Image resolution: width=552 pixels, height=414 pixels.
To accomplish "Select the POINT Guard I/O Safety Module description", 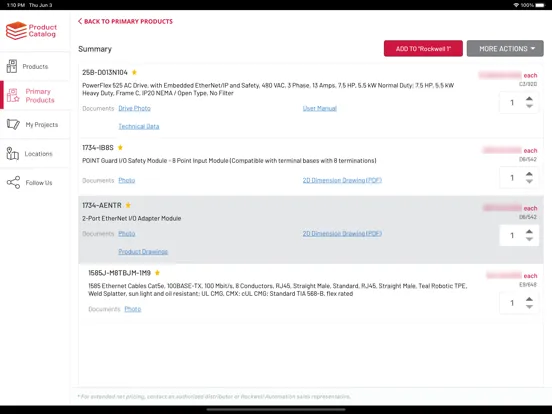I will coord(229,161).
